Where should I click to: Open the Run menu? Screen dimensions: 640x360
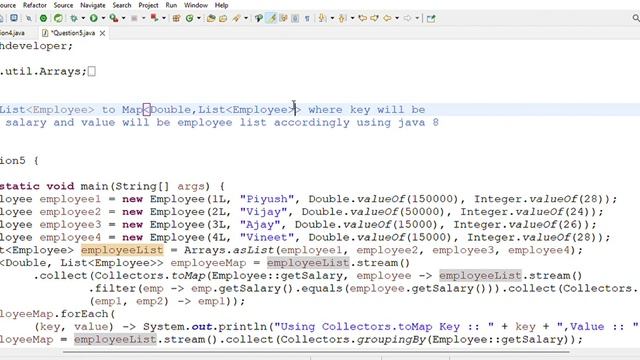click(x=171, y=5)
